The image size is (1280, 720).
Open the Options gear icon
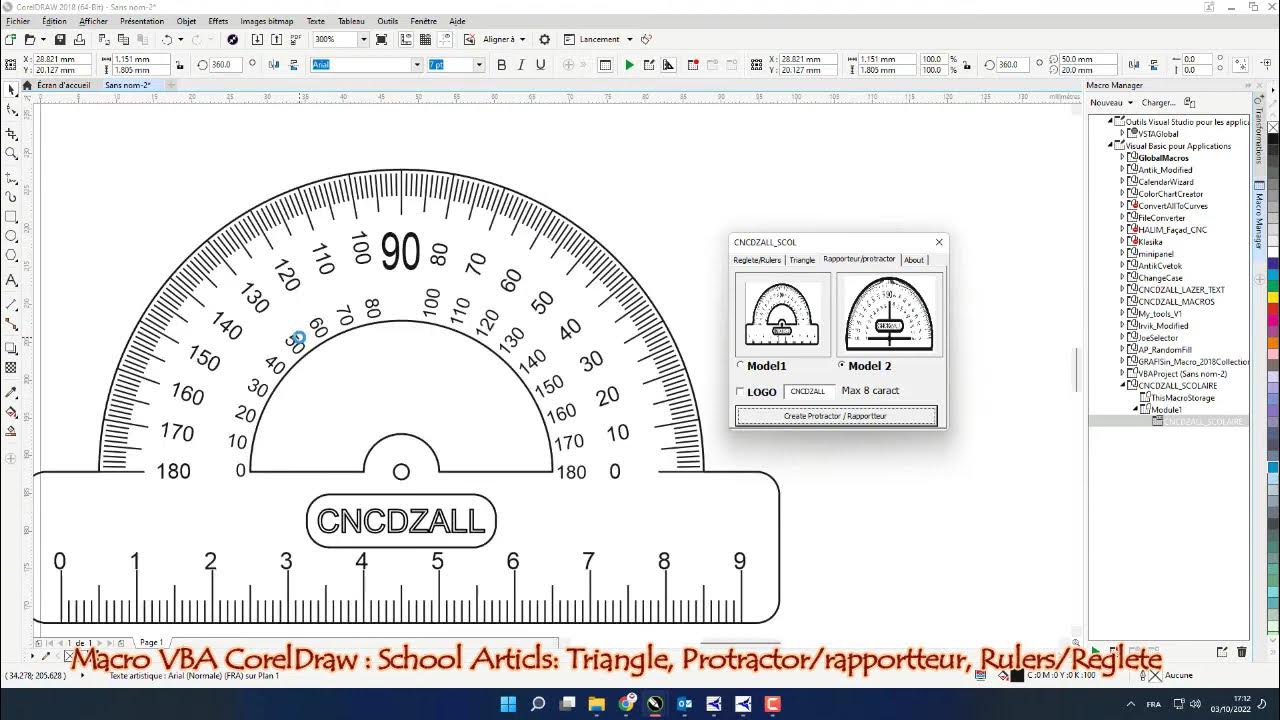(x=545, y=39)
